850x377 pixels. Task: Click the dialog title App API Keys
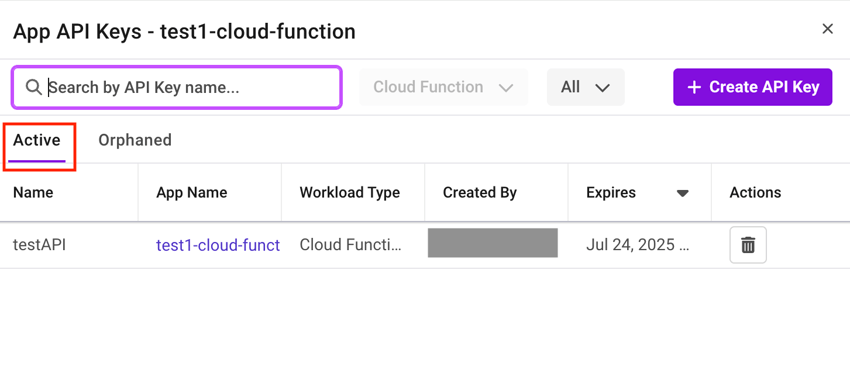click(x=184, y=31)
